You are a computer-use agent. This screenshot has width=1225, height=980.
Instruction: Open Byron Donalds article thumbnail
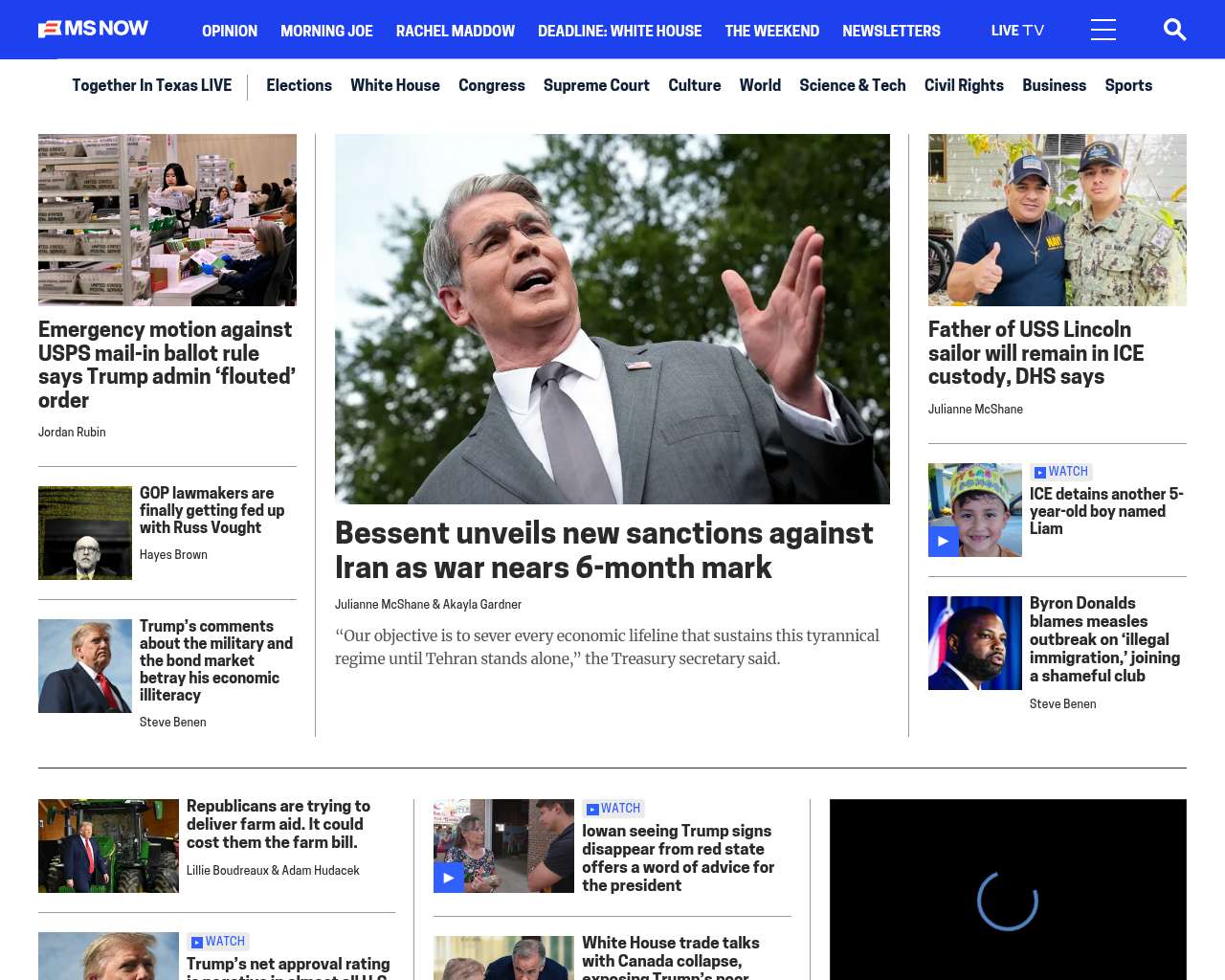point(975,643)
